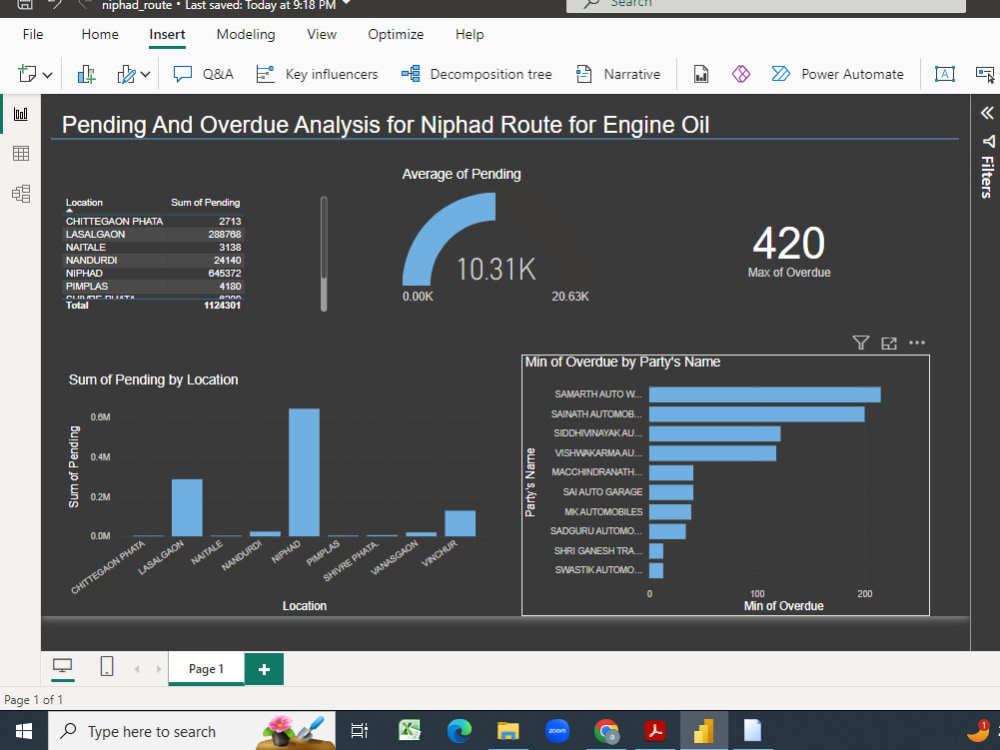Add a new page with the plus button
The width and height of the screenshot is (1000, 750).
click(x=263, y=668)
